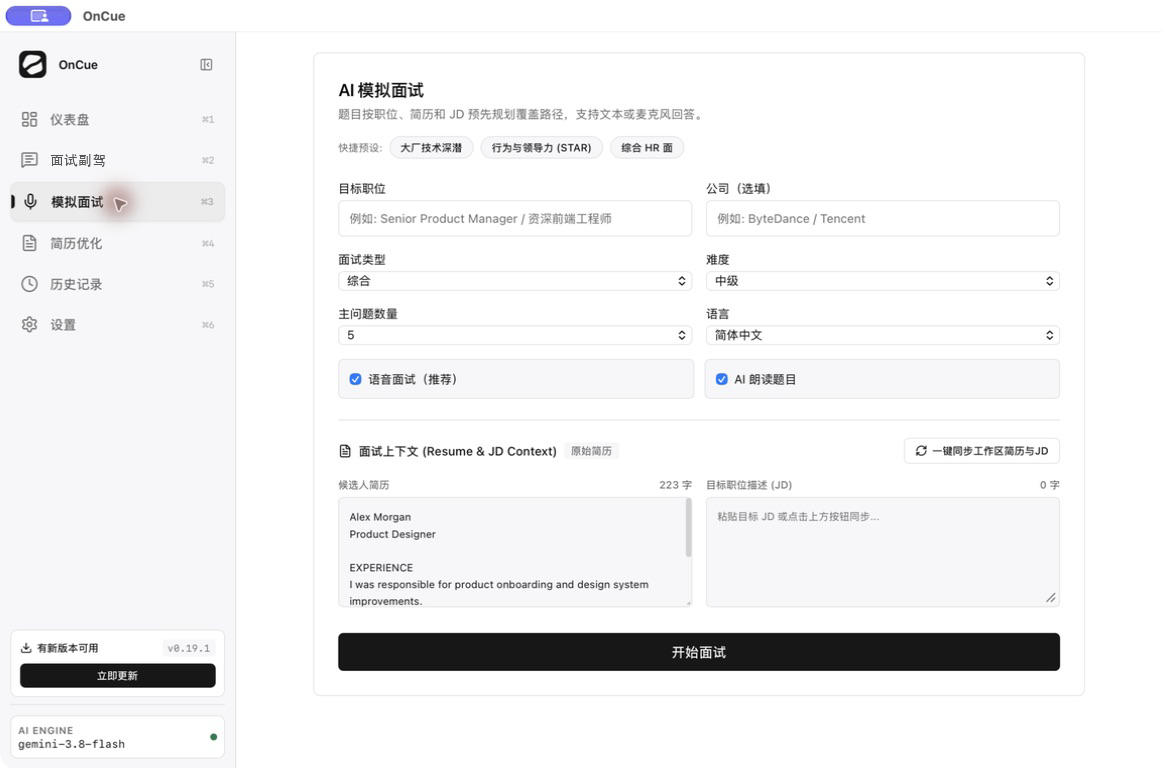
Task: Apply the 行为与领导力 (STAR) preset
Action: tap(542, 148)
